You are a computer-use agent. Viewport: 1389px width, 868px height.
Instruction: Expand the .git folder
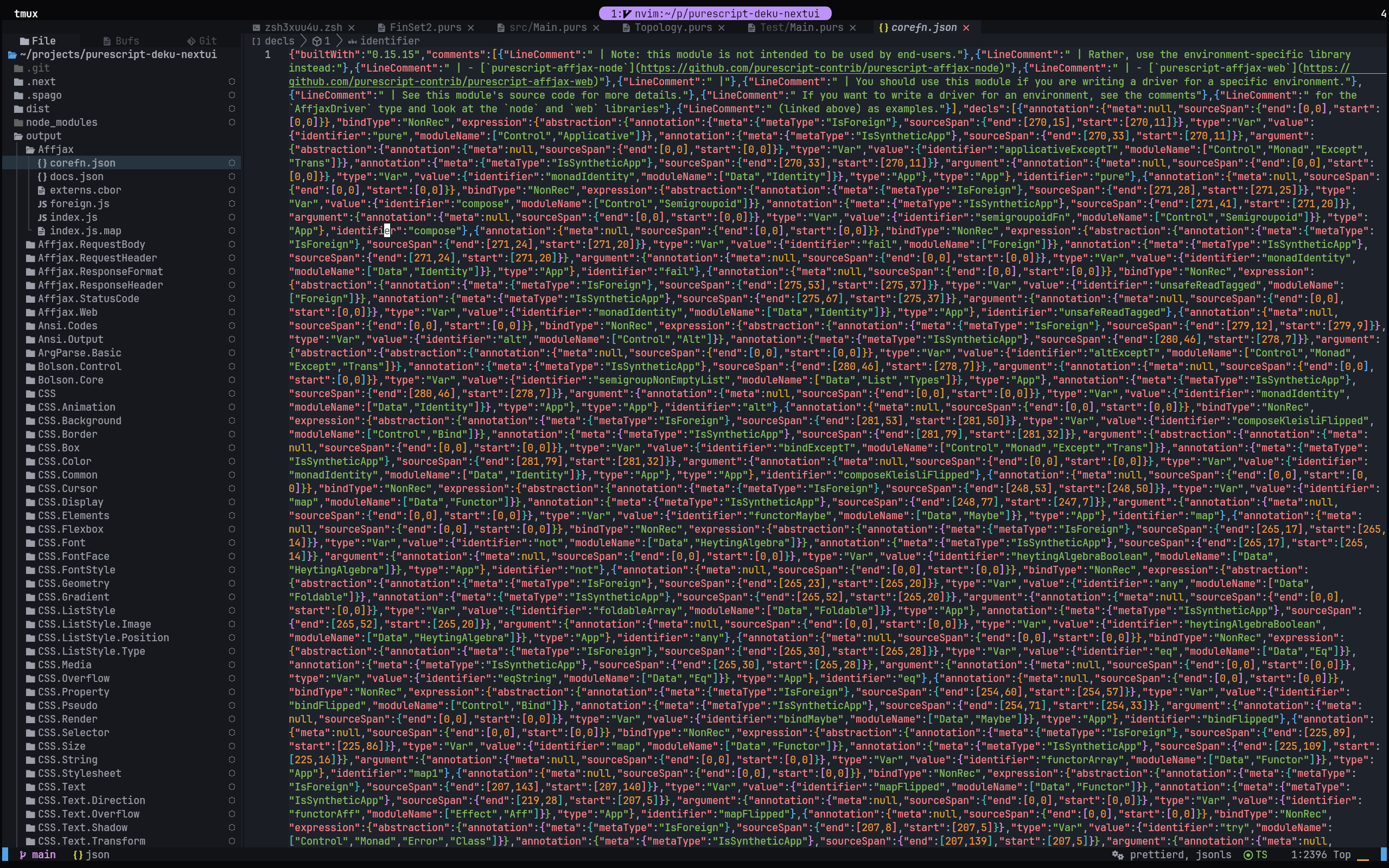[x=31, y=68]
